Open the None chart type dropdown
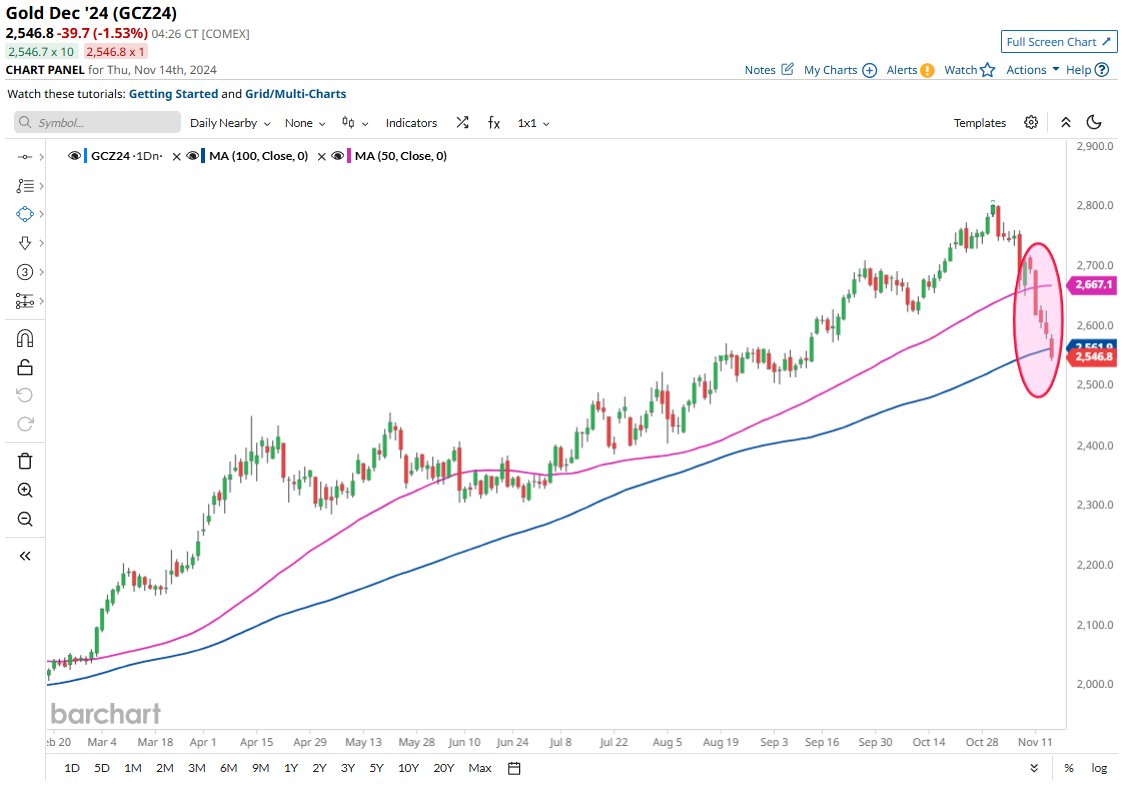The image size is (1136, 794). (x=300, y=122)
